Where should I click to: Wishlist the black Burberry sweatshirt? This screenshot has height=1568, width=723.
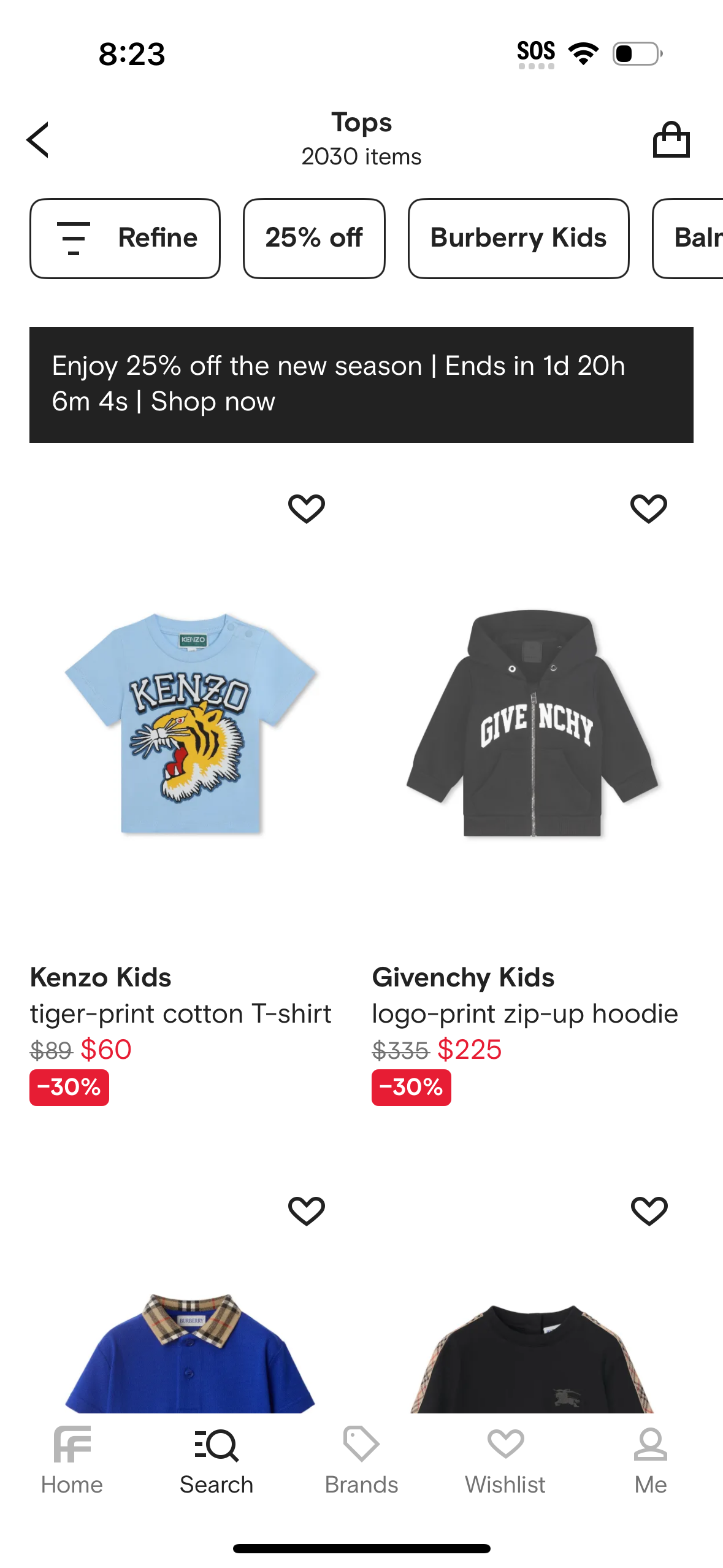coord(648,1210)
